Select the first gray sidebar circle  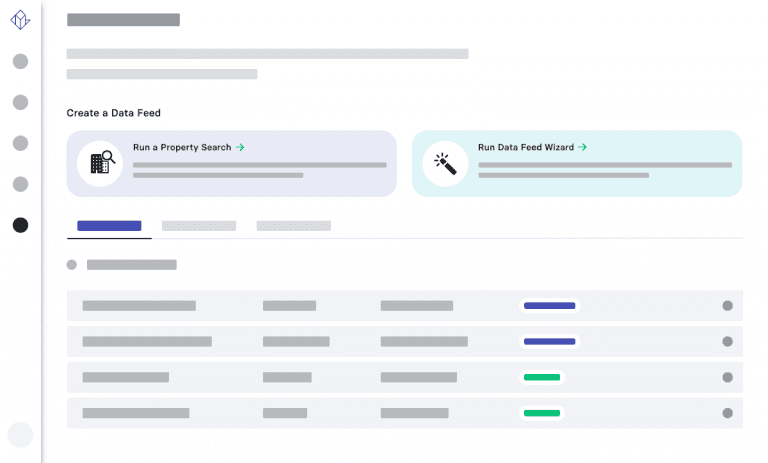coord(20,62)
